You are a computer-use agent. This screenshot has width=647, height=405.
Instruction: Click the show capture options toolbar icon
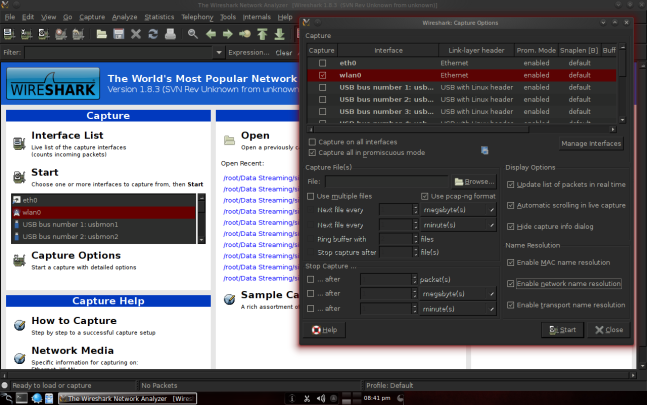coord(26,34)
